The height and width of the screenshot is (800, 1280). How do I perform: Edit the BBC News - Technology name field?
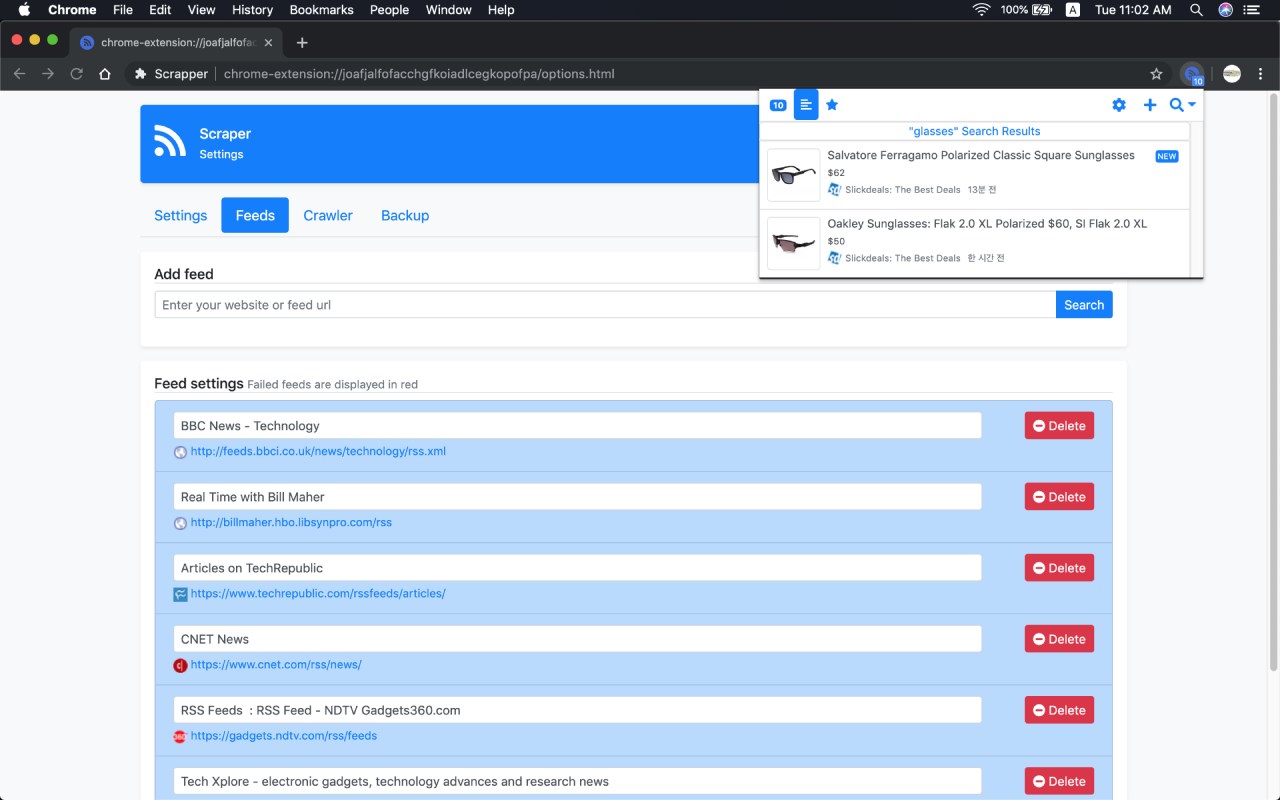pos(577,426)
